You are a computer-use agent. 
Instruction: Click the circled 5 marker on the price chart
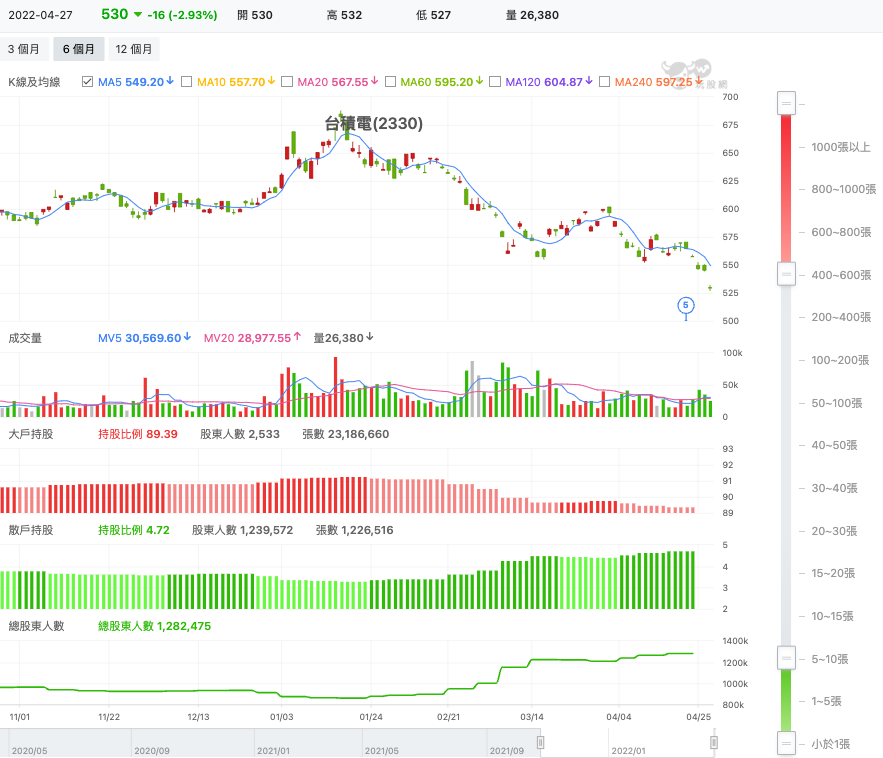(685, 305)
